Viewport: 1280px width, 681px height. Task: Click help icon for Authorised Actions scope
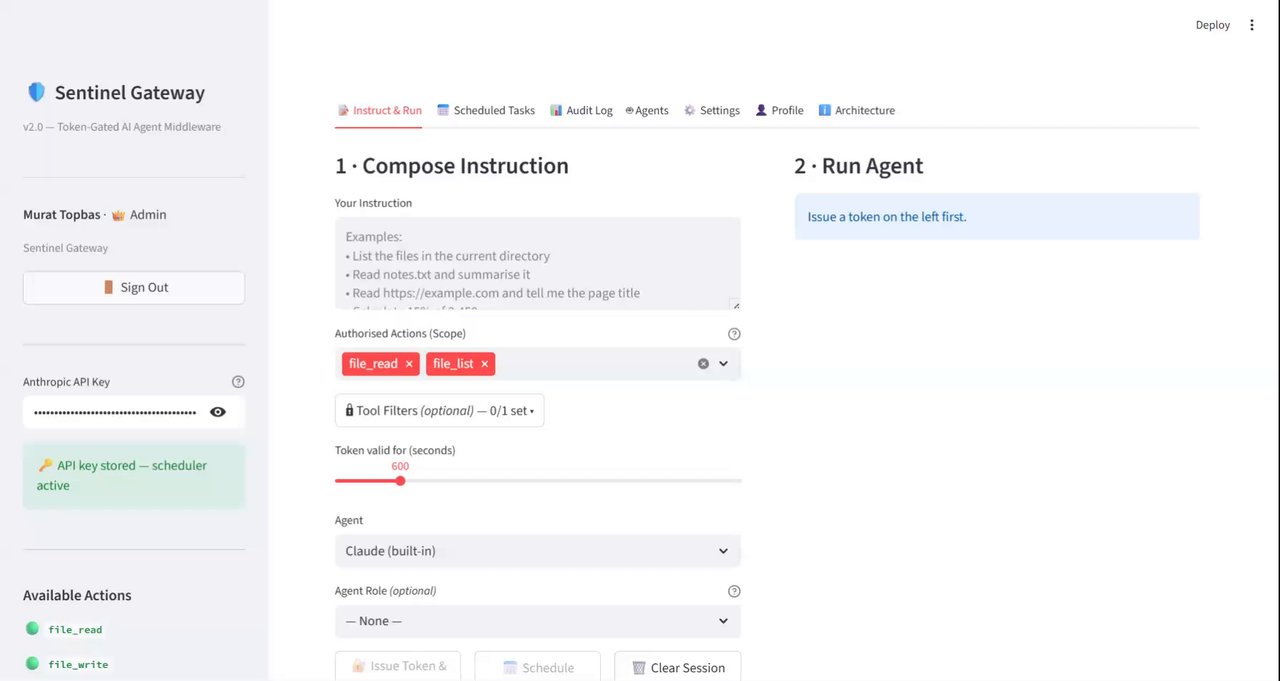click(734, 334)
